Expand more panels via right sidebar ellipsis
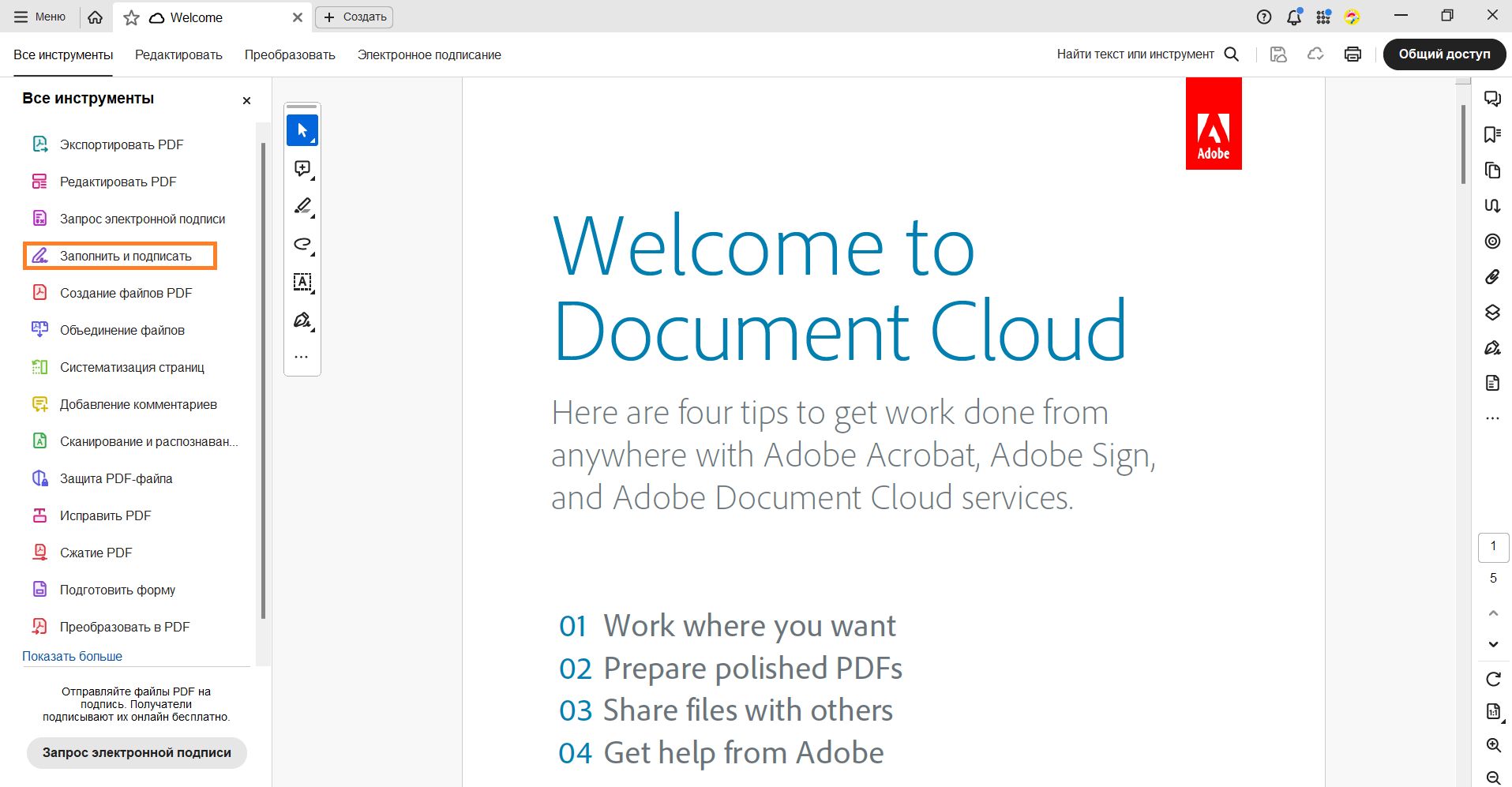Image resolution: width=1512 pixels, height=787 pixels. pyautogui.click(x=1492, y=418)
